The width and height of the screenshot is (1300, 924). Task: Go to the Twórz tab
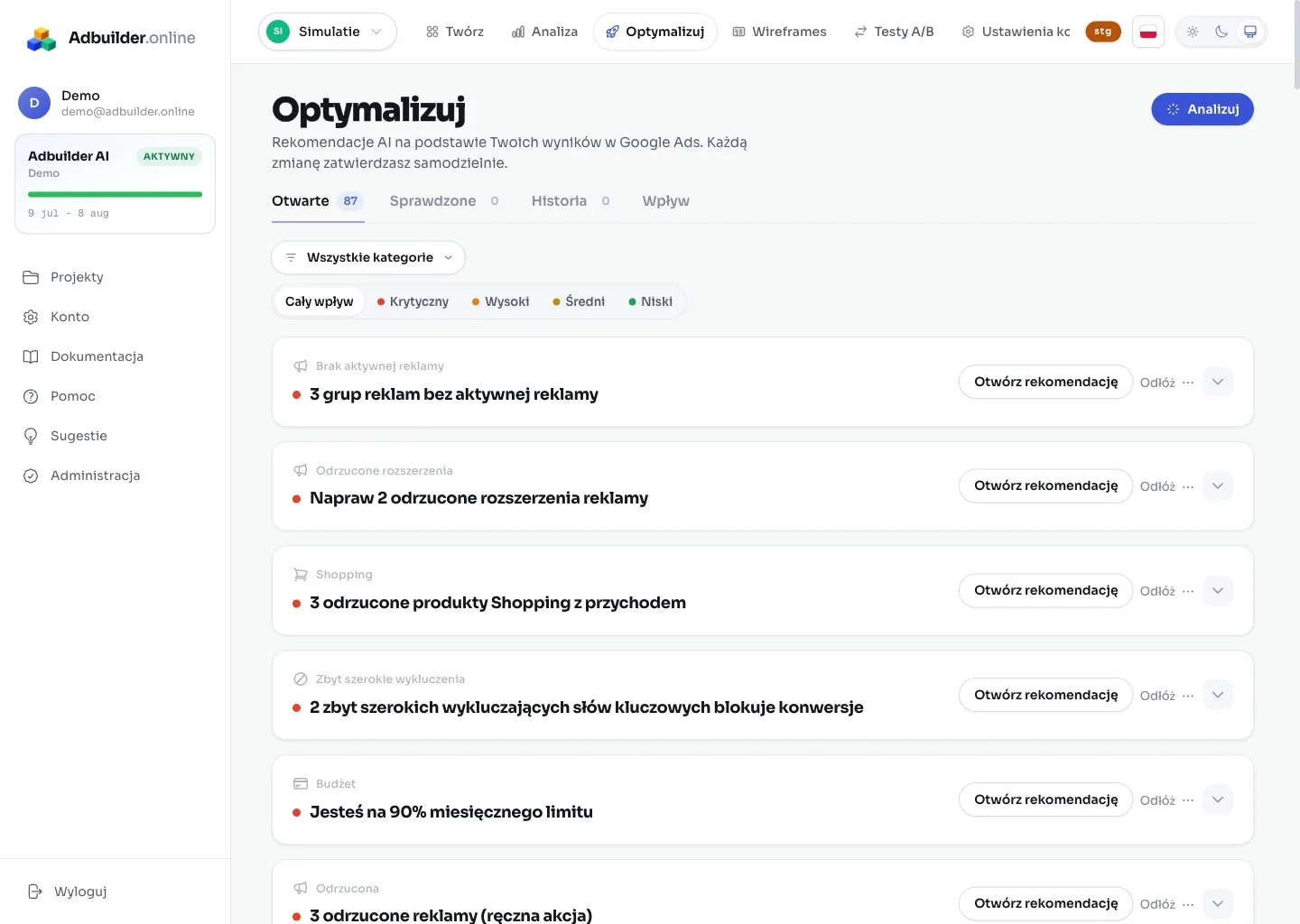[455, 32]
